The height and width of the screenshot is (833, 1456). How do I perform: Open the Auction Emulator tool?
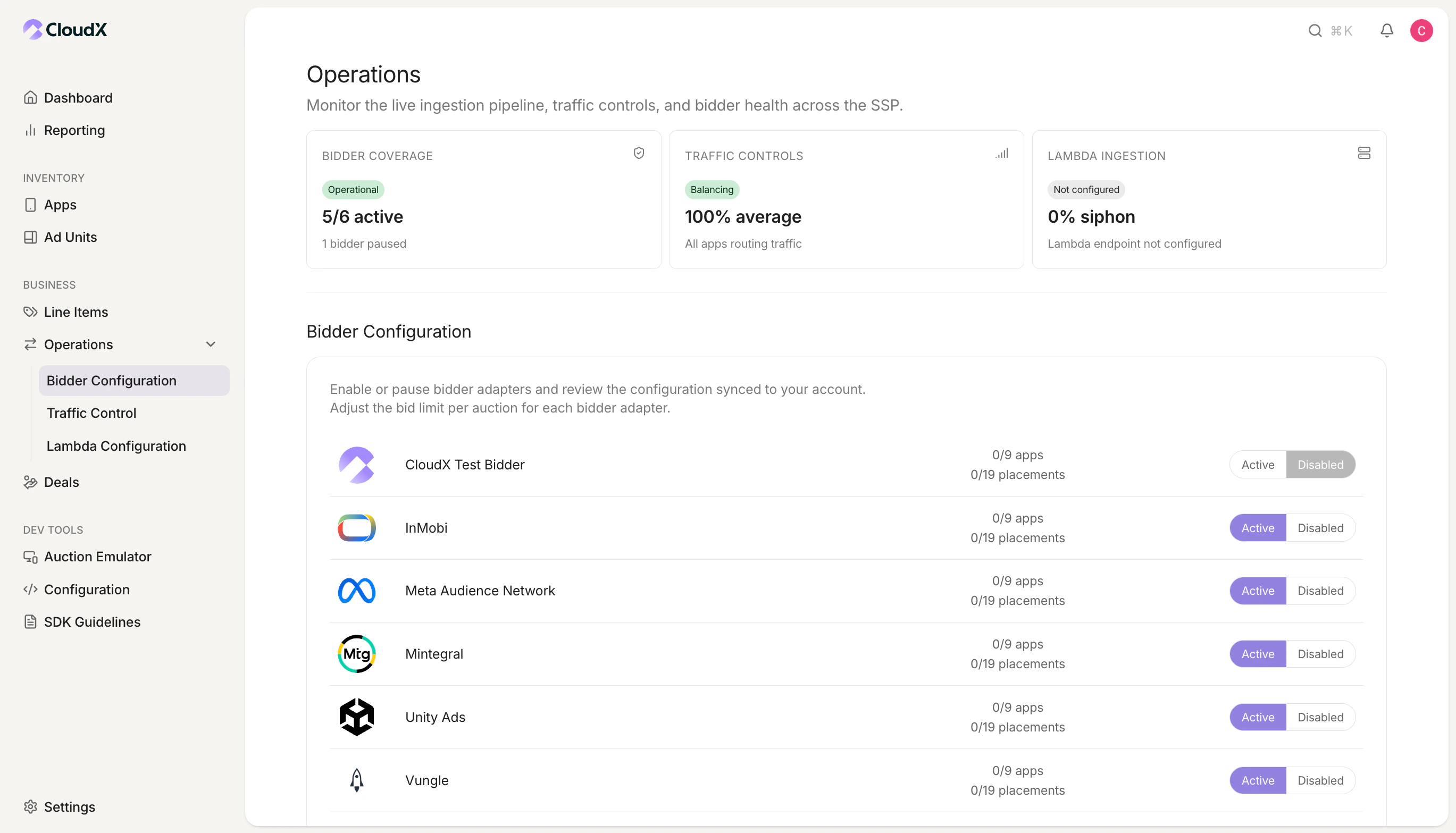click(97, 557)
